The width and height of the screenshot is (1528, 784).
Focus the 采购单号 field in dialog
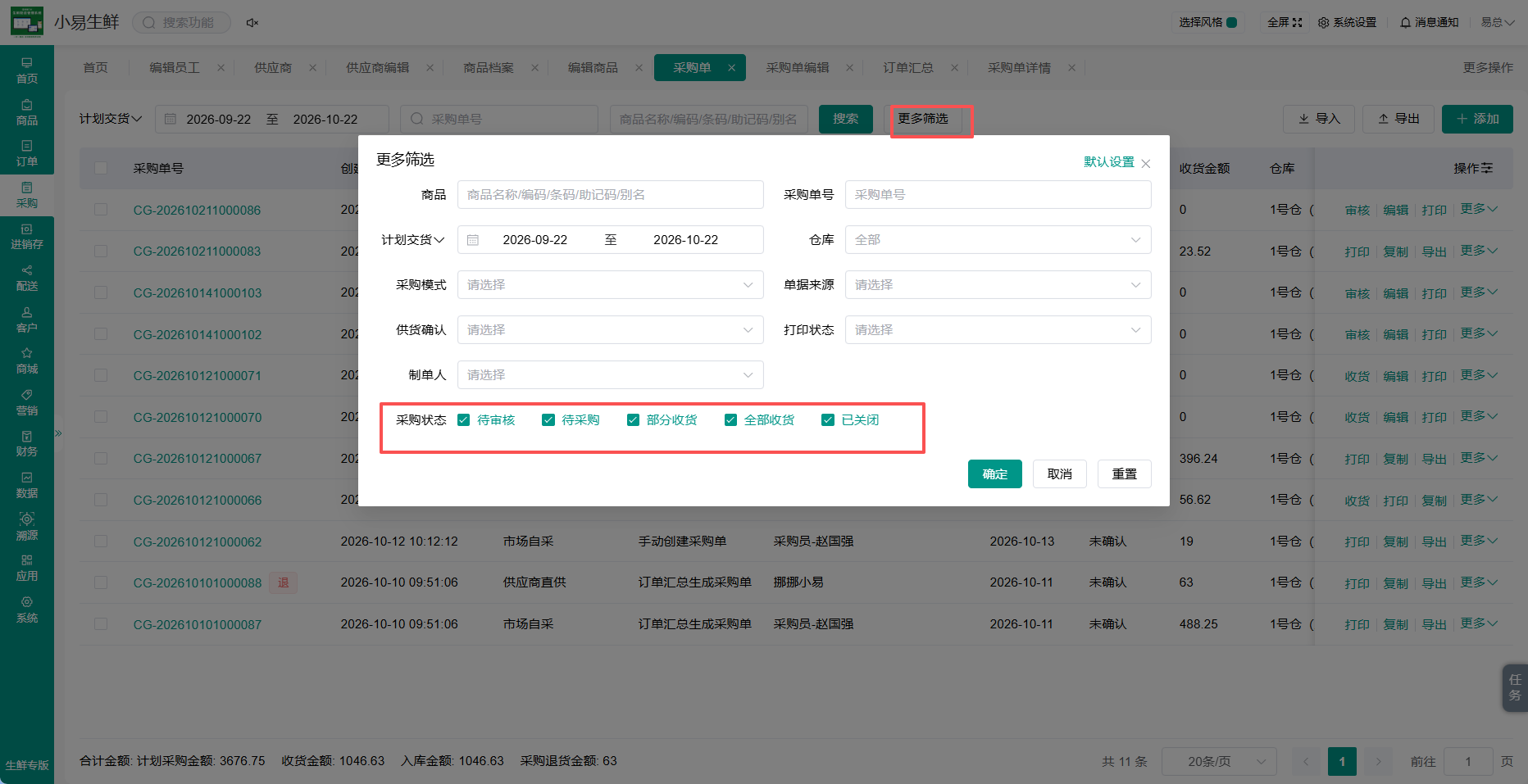click(x=998, y=195)
